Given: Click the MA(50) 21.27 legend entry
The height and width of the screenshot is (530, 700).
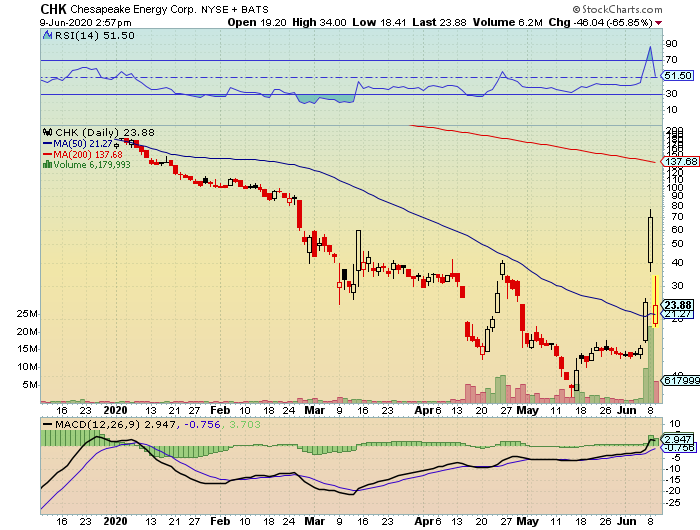Looking at the screenshot, I should (x=78, y=144).
